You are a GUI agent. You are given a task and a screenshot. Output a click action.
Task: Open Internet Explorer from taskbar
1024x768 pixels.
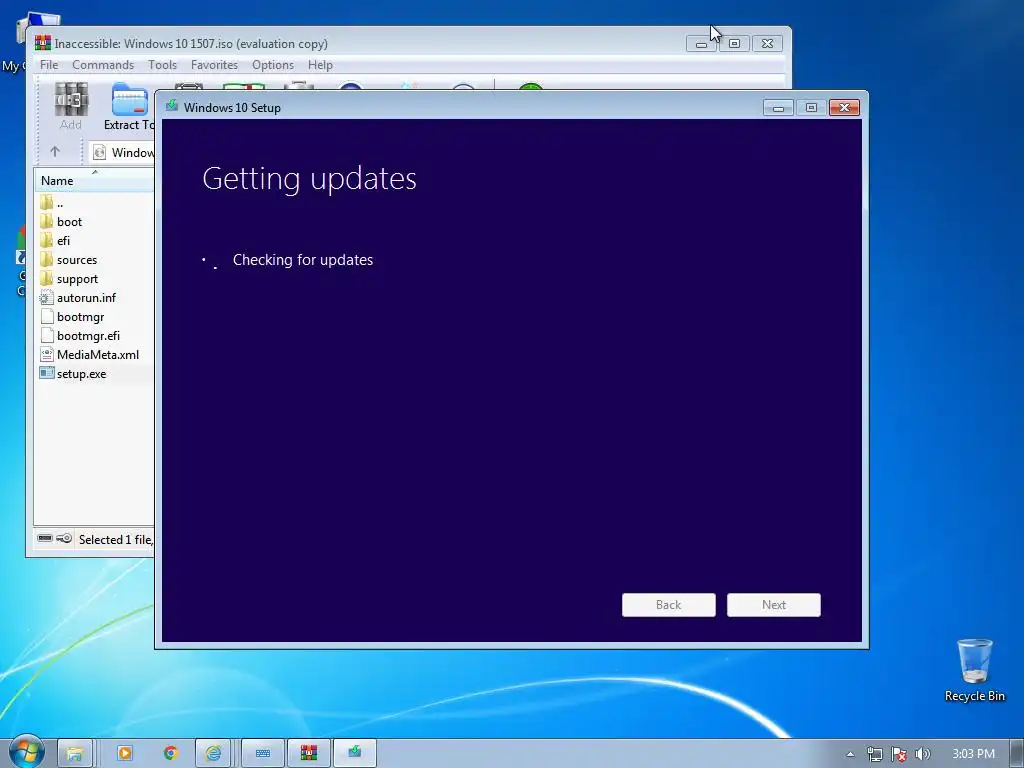[x=213, y=754]
